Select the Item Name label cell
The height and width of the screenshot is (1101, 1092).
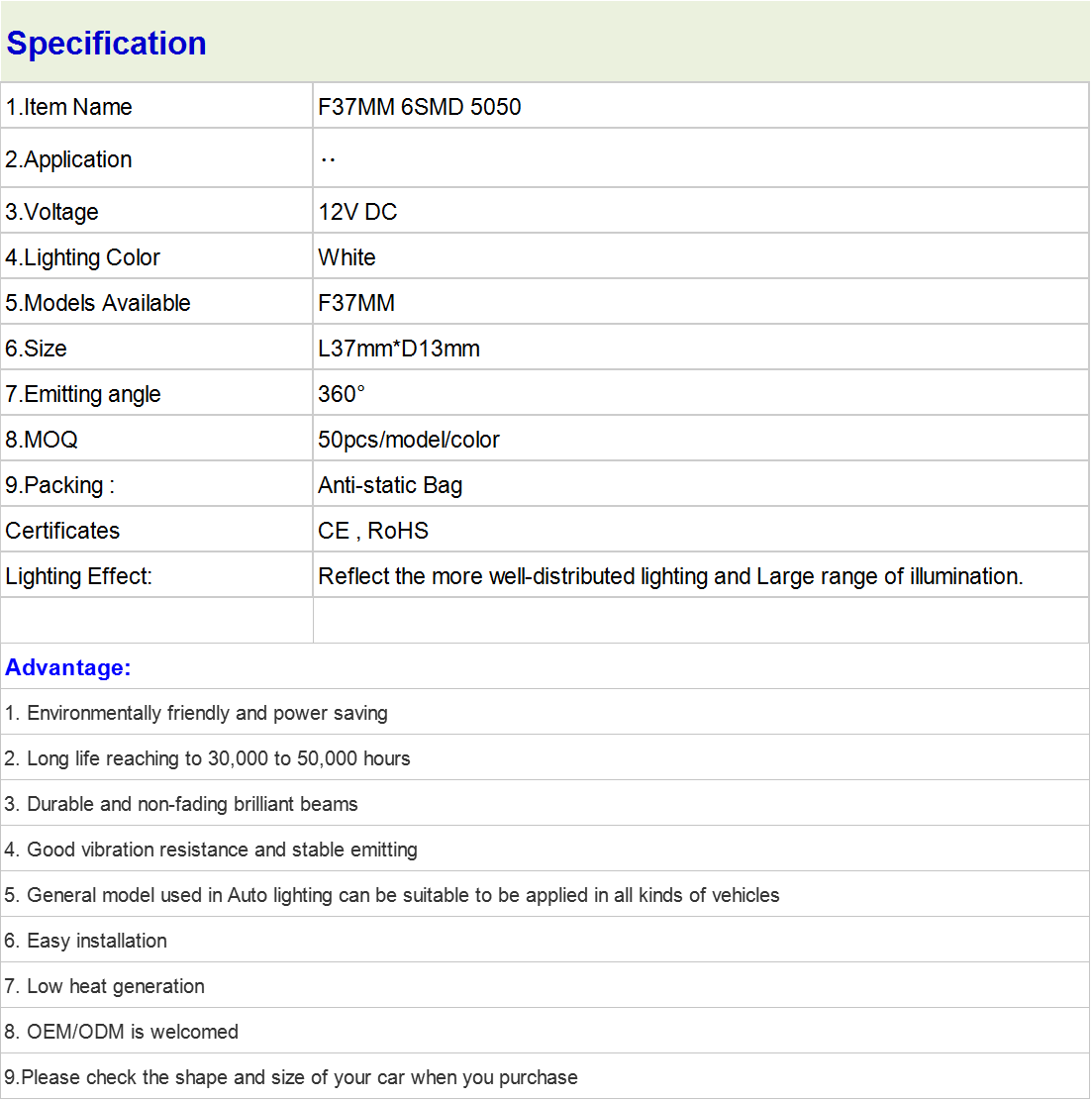156,106
